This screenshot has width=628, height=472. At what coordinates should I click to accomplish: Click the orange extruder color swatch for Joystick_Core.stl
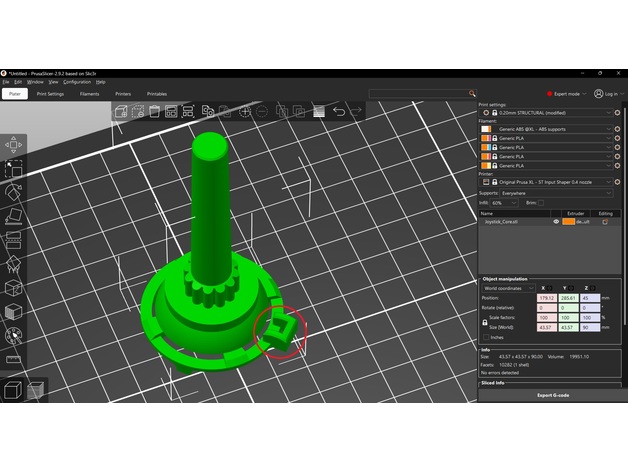(568, 221)
